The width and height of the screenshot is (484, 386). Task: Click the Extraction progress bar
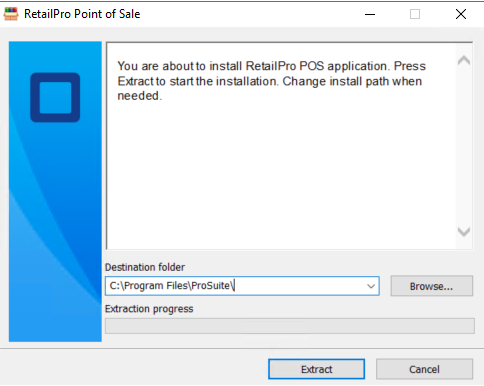pos(290,326)
